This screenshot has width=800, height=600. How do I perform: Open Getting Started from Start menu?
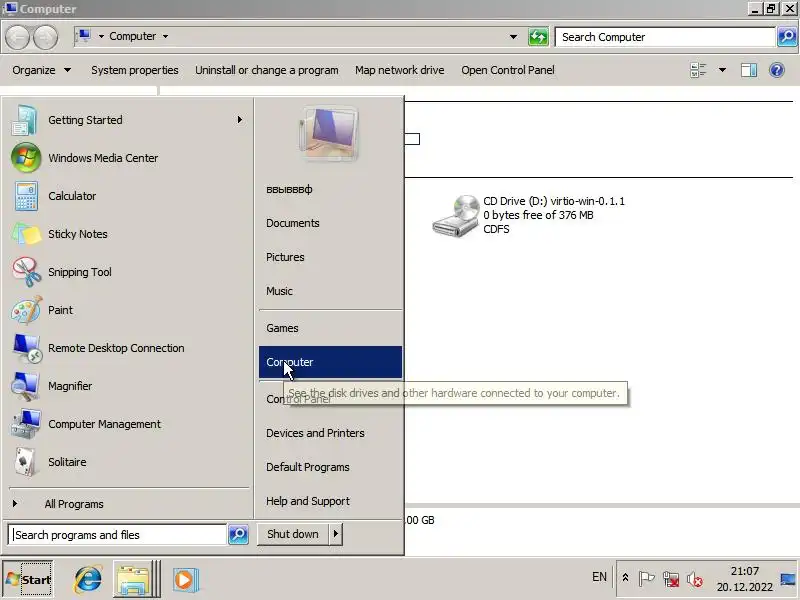click(128, 120)
